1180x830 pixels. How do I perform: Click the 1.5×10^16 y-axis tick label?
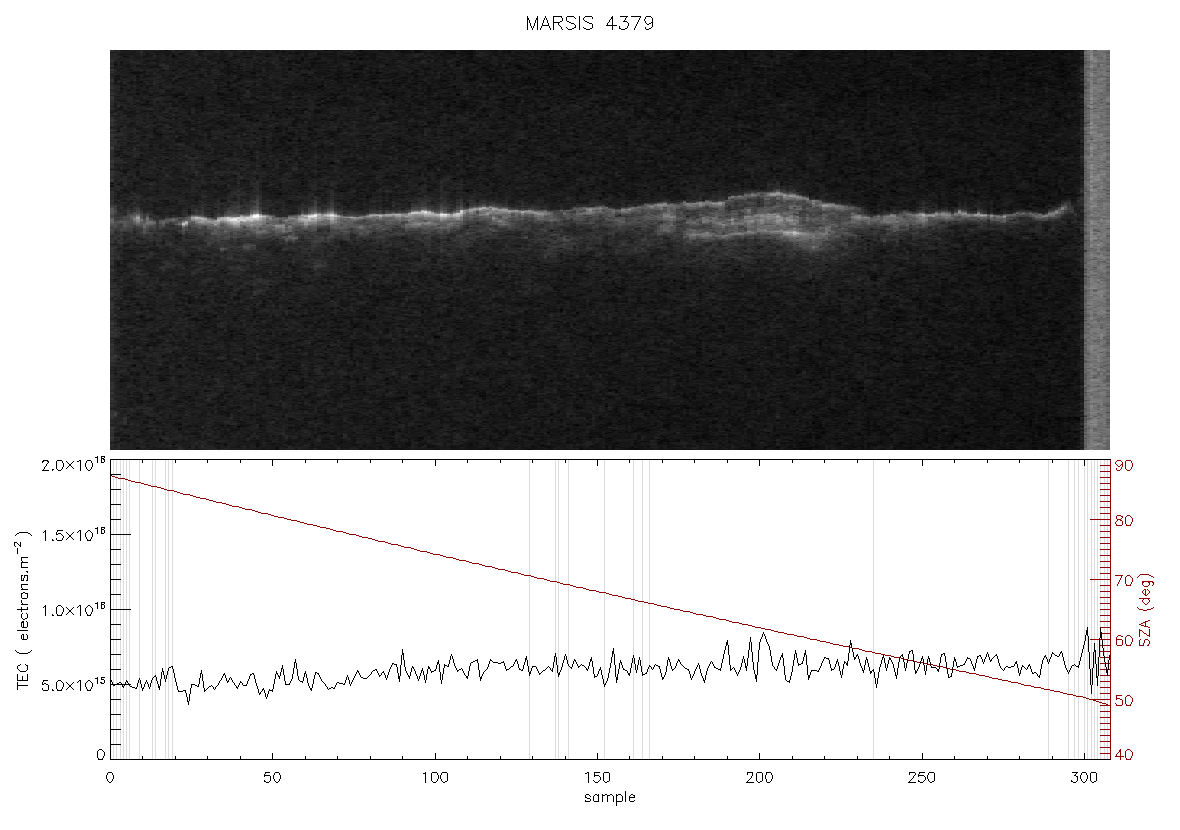point(73,536)
